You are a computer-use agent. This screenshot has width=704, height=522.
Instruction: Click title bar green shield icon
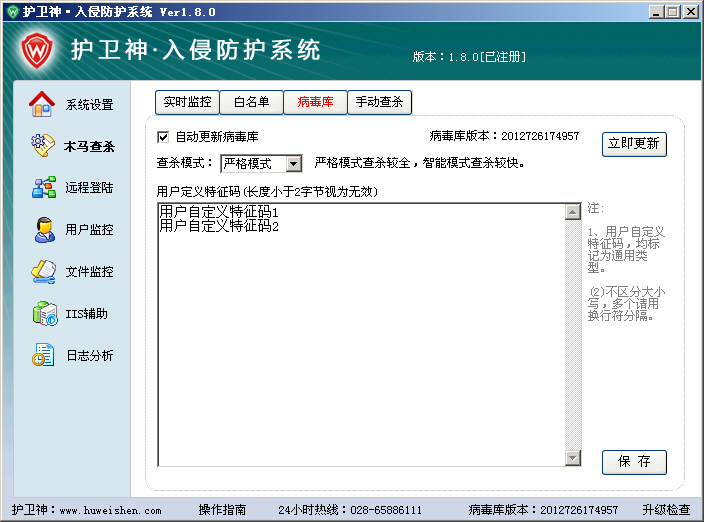(x=13, y=11)
